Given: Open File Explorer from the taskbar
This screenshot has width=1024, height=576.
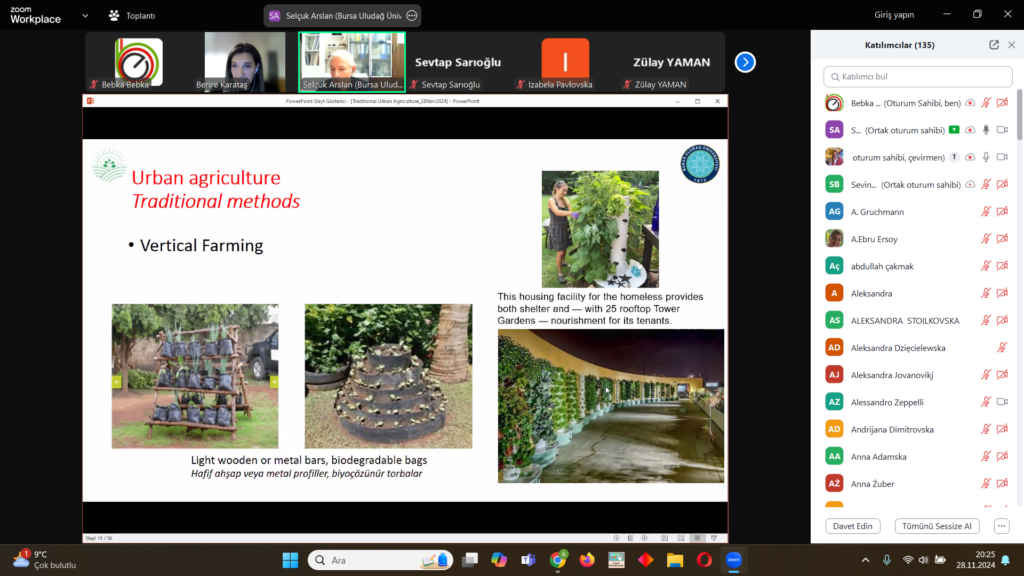Looking at the screenshot, I should pyautogui.click(x=675, y=560).
